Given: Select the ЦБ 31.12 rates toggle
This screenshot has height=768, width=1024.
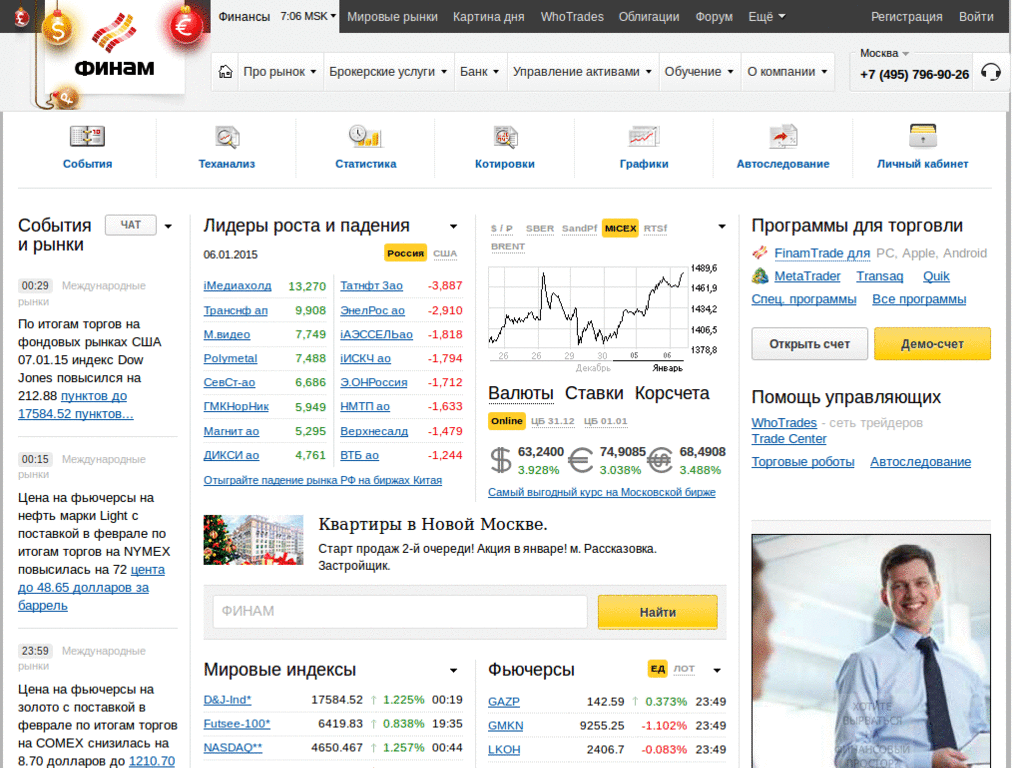Looking at the screenshot, I should [552, 421].
